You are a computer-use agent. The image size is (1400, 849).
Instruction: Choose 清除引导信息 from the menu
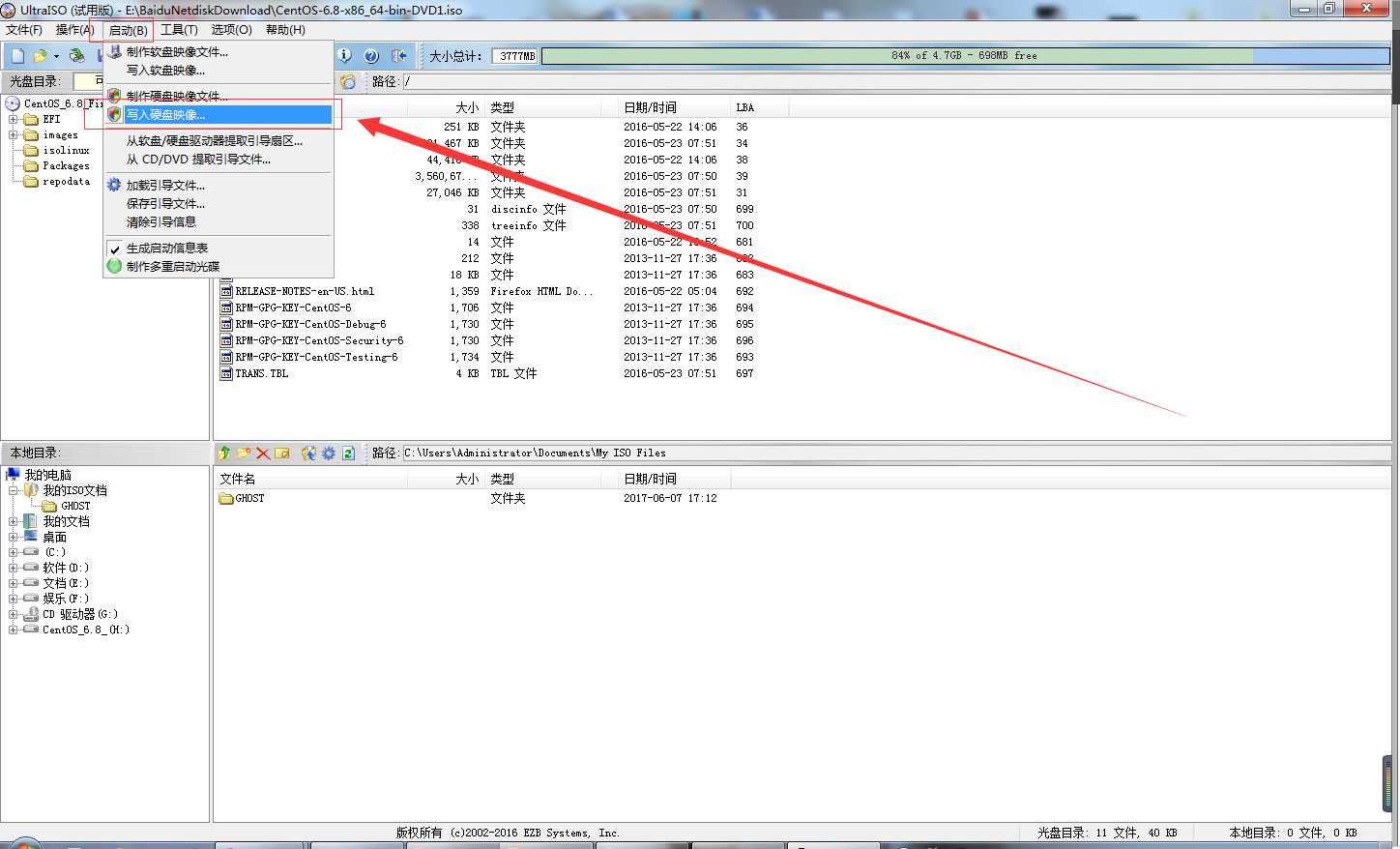coord(219,221)
